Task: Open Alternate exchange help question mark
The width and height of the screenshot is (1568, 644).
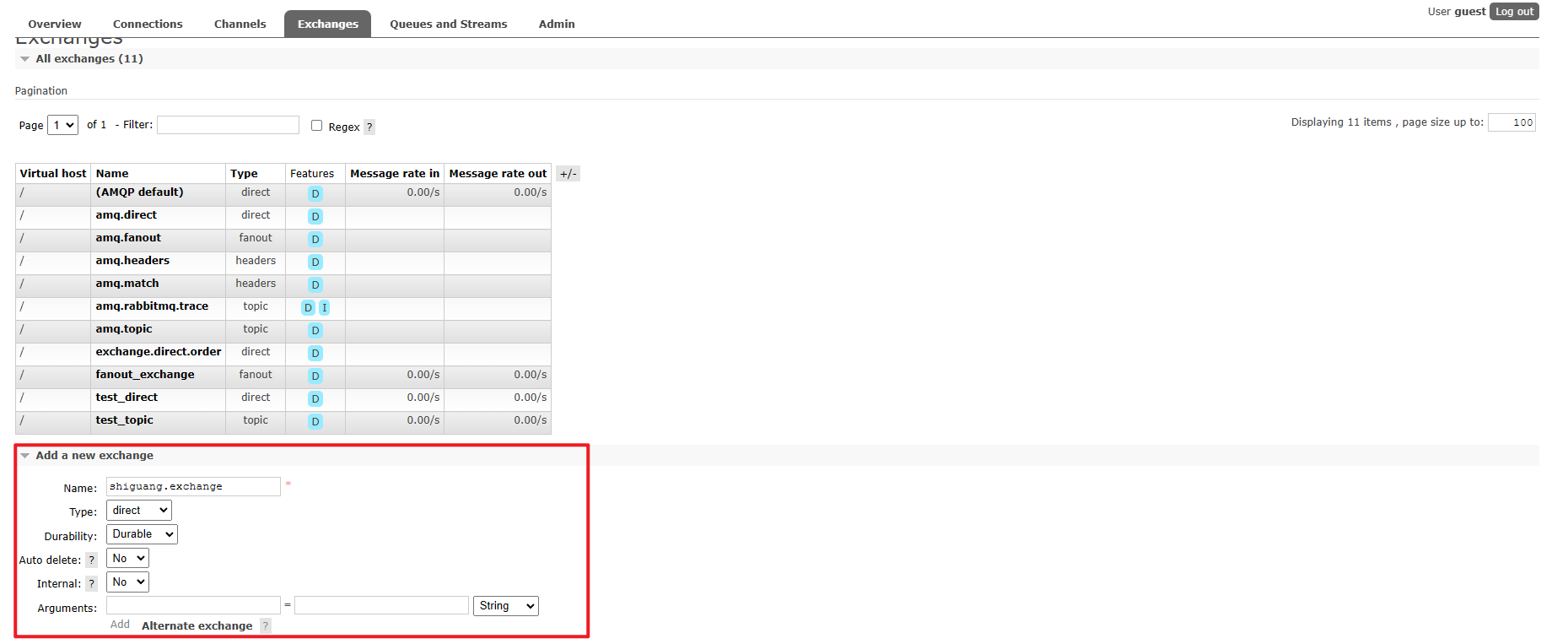Action: pyautogui.click(x=266, y=625)
